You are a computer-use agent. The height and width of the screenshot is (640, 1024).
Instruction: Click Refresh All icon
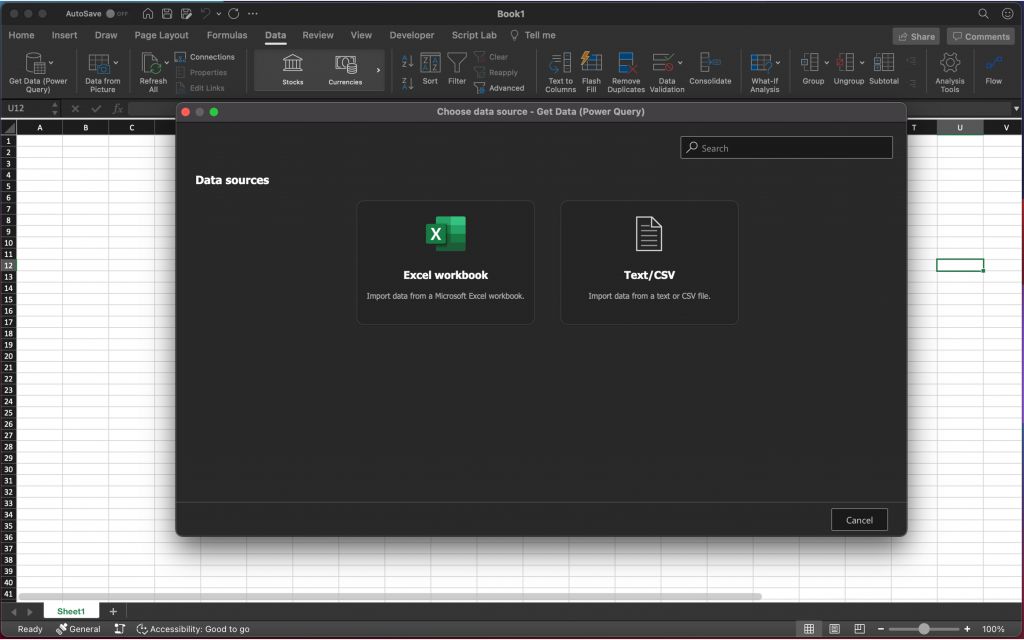[151, 63]
